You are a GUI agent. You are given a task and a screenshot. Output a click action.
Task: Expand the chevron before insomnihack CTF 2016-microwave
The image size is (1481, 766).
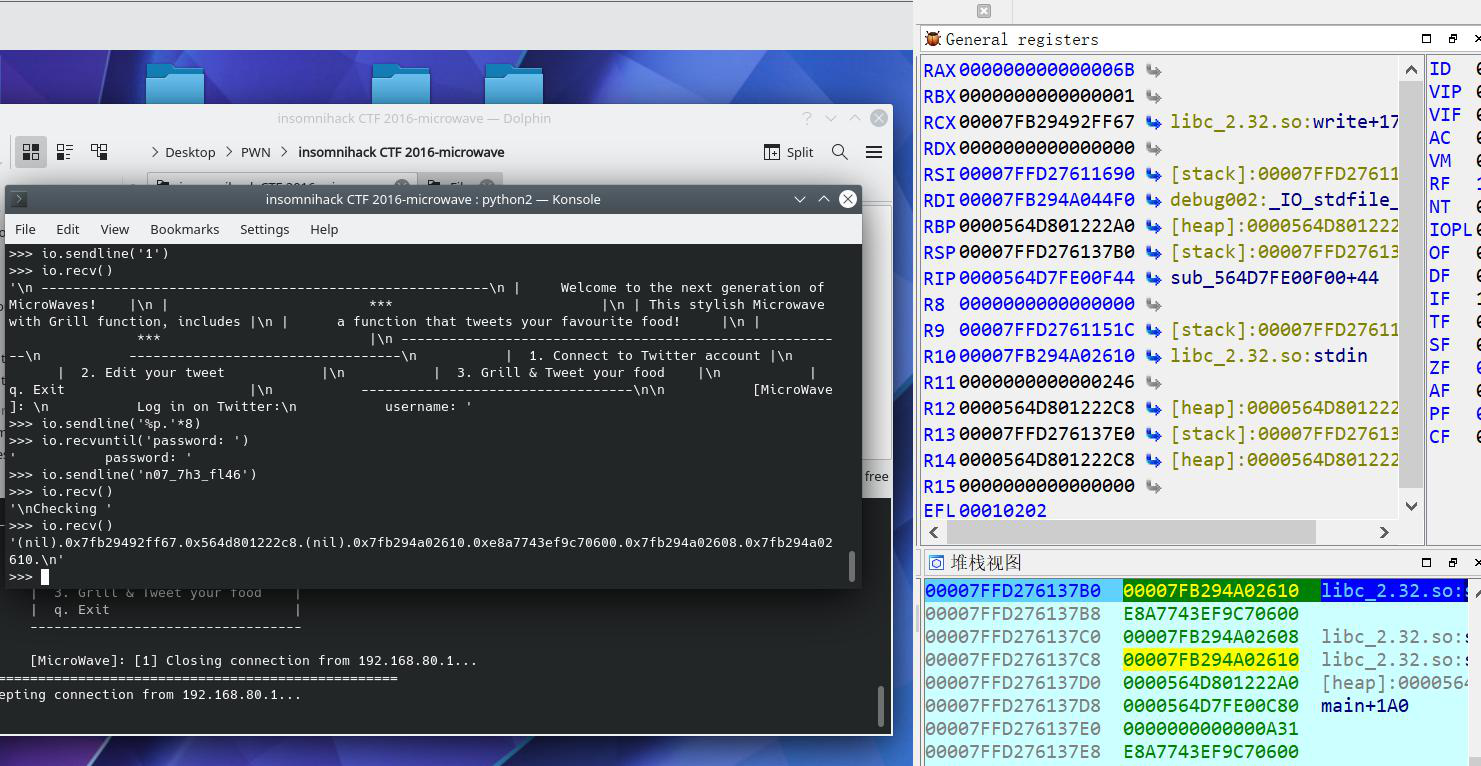(x=284, y=152)
